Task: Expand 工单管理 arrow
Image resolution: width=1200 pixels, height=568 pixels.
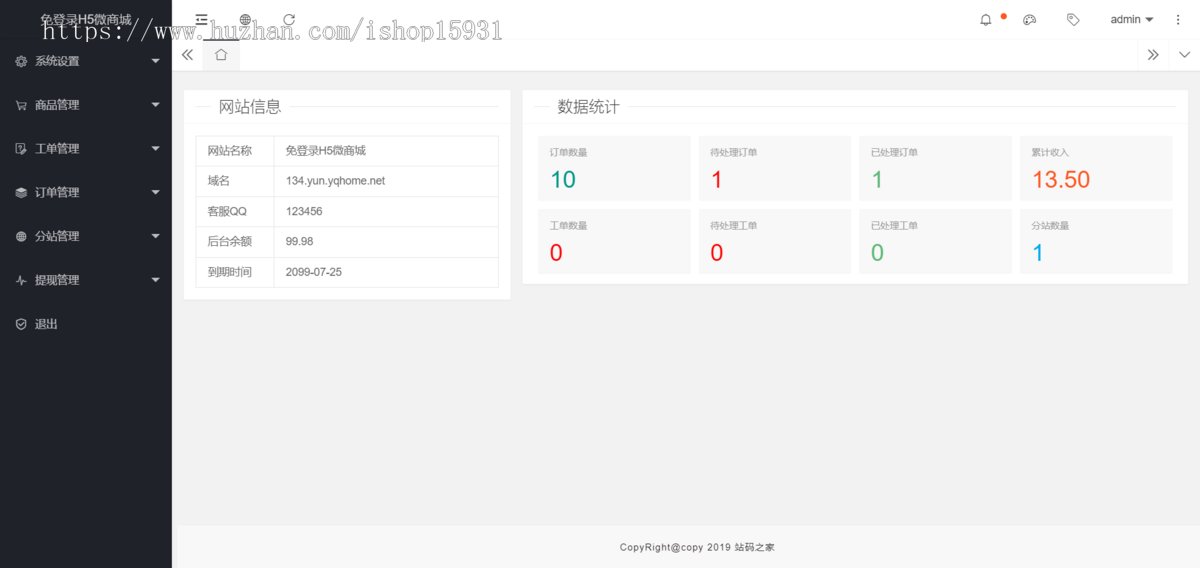Action: coord(155,149)
